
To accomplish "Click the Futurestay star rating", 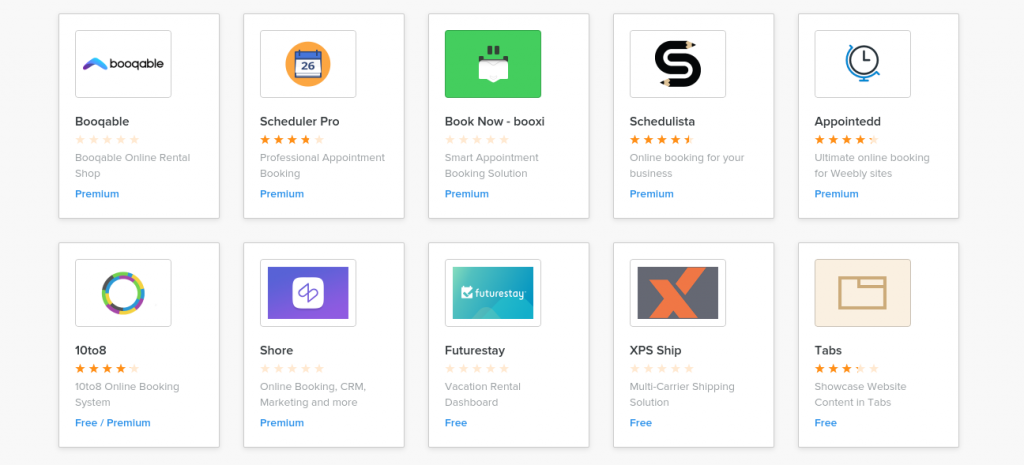I will (x=477, y=369).
